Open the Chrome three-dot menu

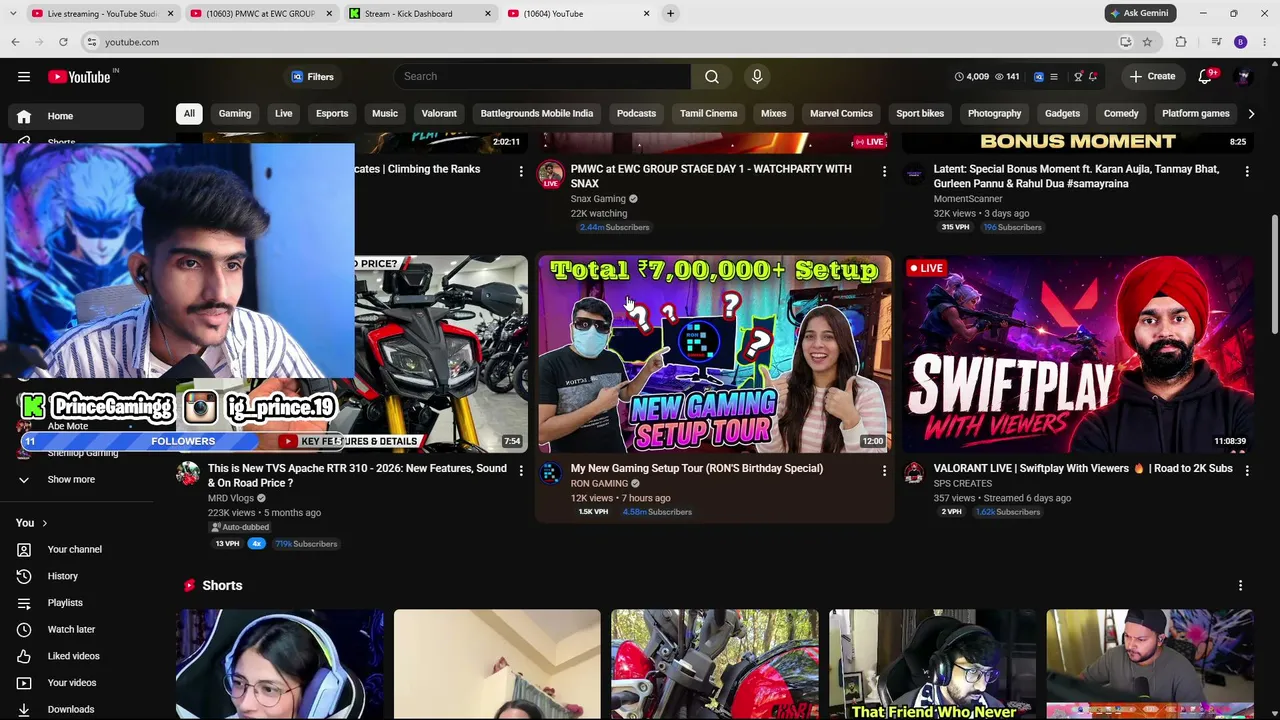(1265, 42)
